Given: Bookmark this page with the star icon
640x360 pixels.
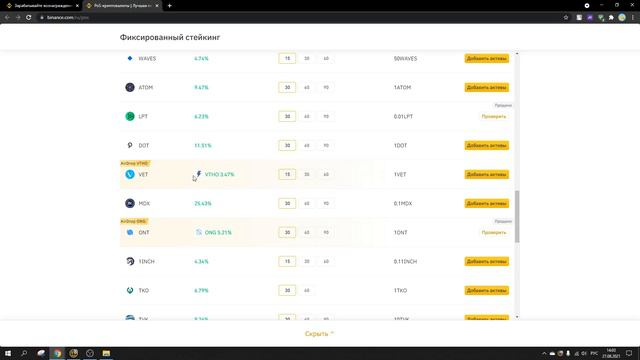Looking at the screenshot, I should 566,18.
